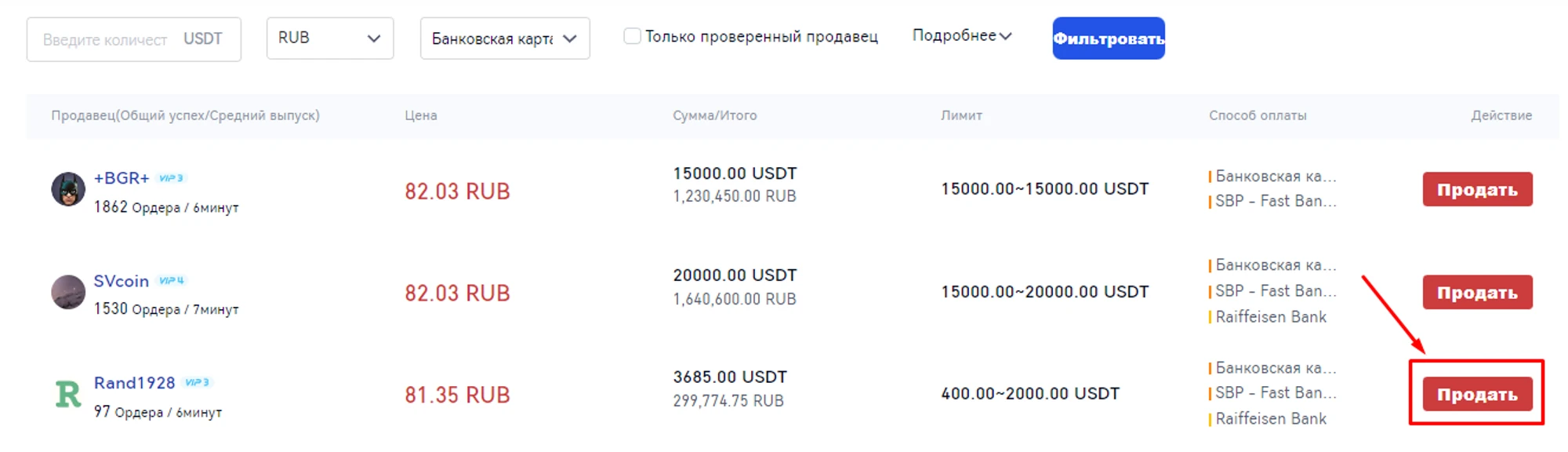Expand the Подробнее filter options
This screenshot has height=452, width=1568.
click(x=961, y=35)
